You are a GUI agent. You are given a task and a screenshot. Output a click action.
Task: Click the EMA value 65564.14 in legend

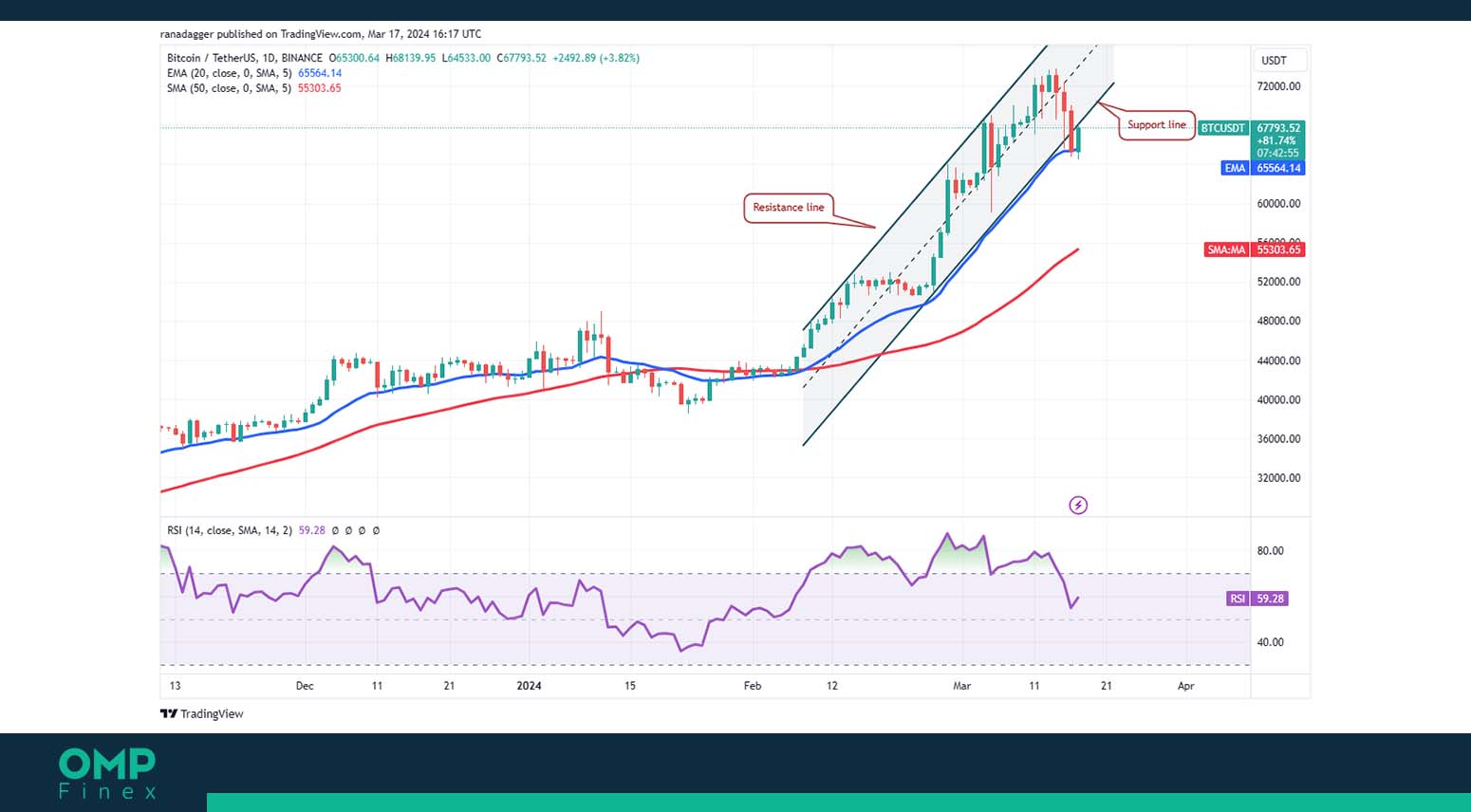[x=320, y=73]
